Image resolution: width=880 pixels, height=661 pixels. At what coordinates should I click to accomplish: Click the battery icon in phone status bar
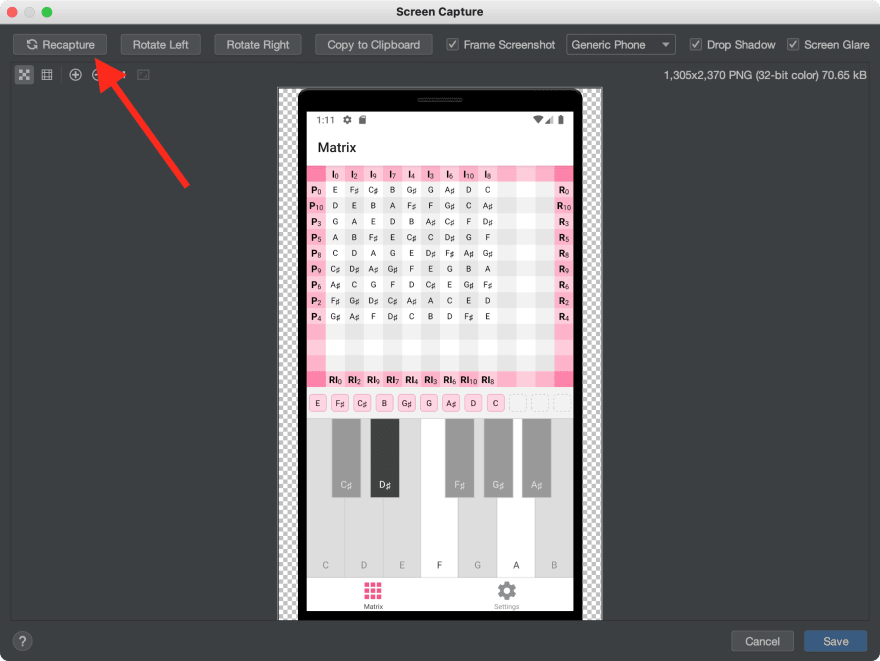coord(561,120)
